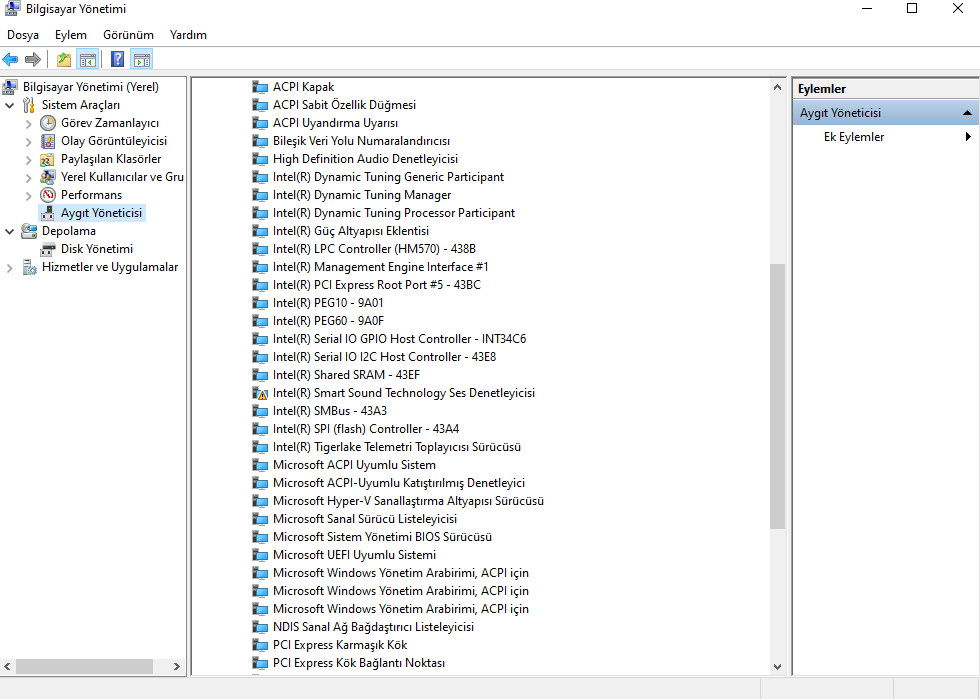980x699 pixels.
Task: Click the Disk Yönetimi icon
Action: pos(48,249)
